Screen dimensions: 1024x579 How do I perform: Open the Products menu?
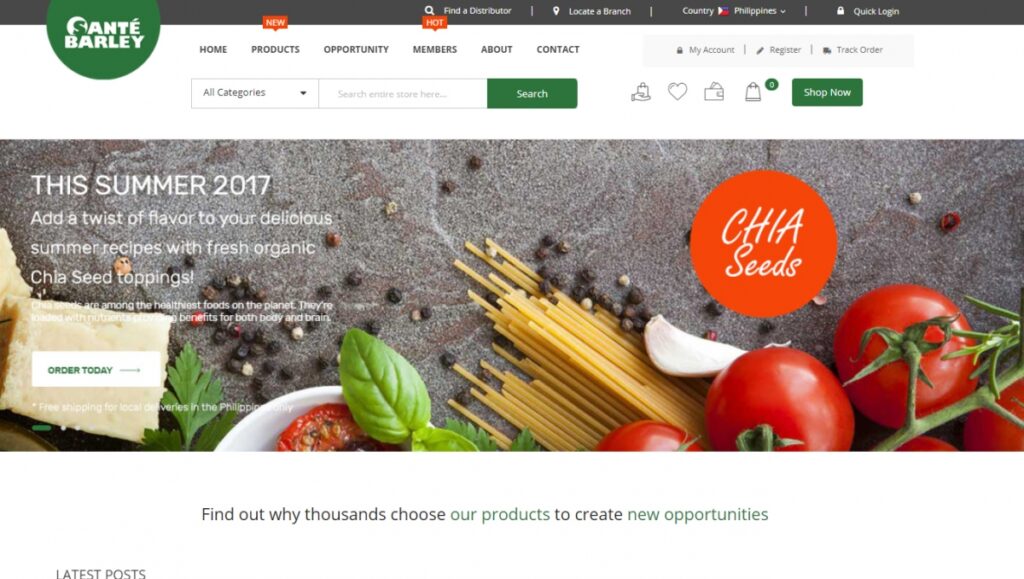click(x=275, y=50)
